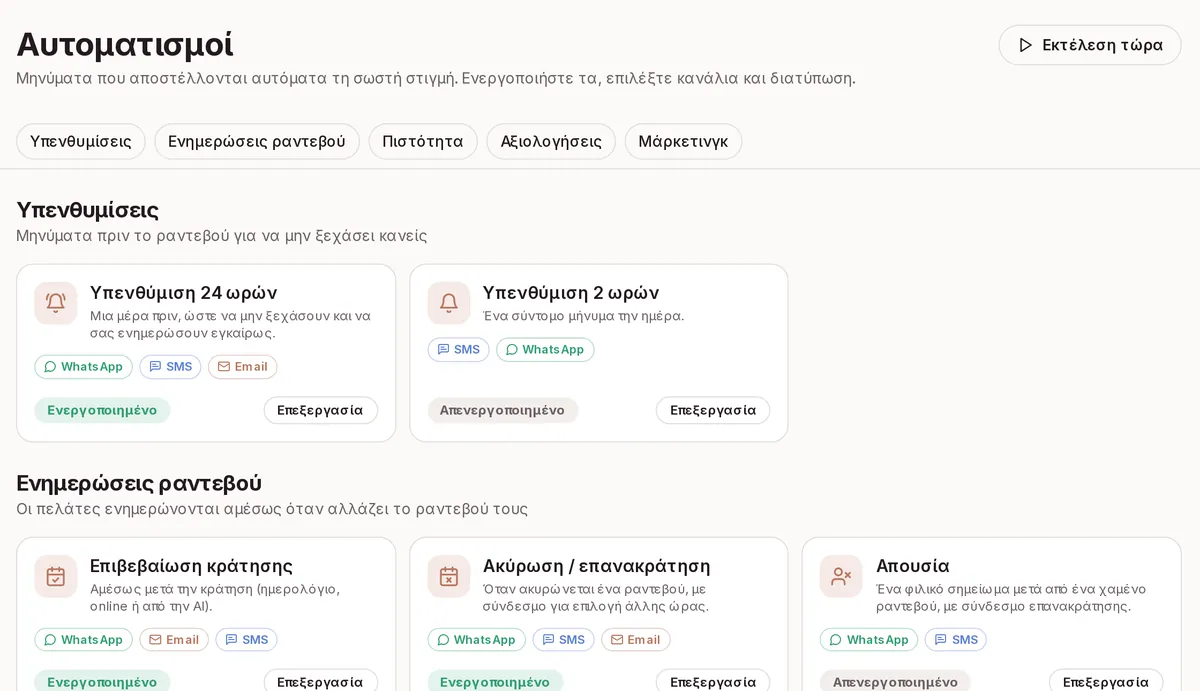The width and height of the screenshot is (1200, 691).
Task: Click the WhatsApp chip in Επιβεβαίωση κράτησης
Action: (83, 640)
